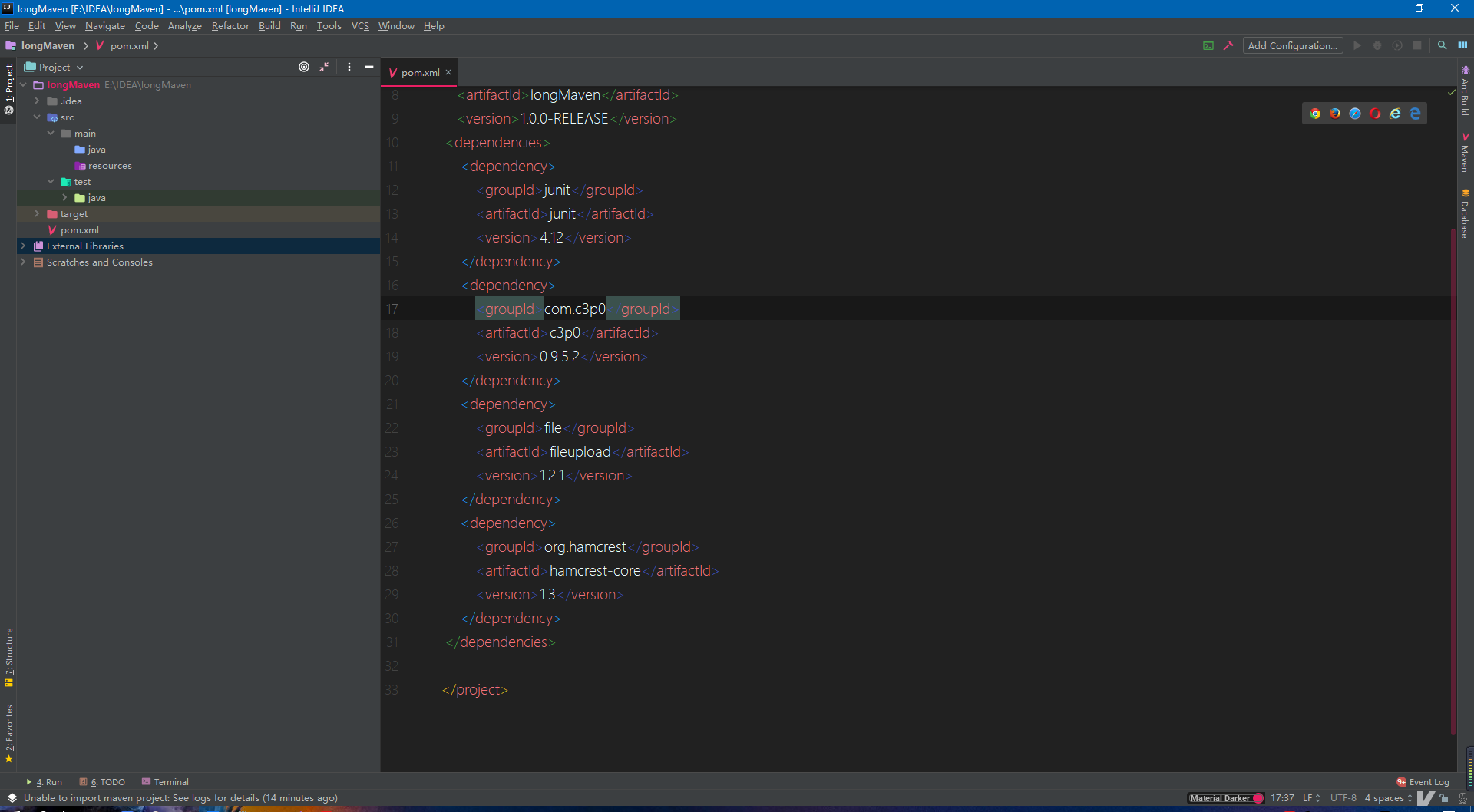Open in Internet Explorer browser icon

[1395, 114]
